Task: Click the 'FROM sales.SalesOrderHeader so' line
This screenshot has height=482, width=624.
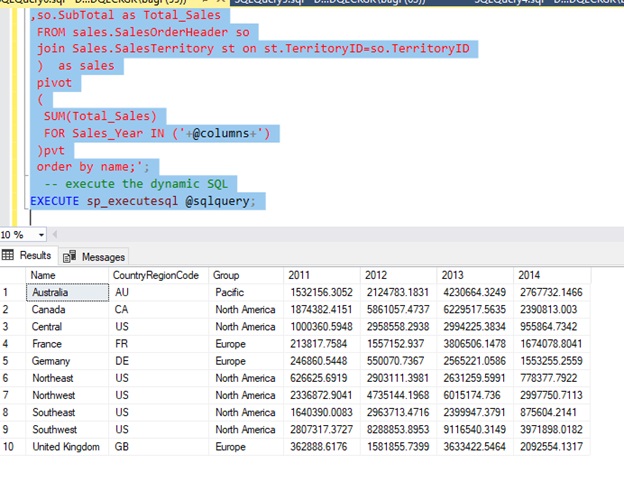Action: [x=143, y=32]
